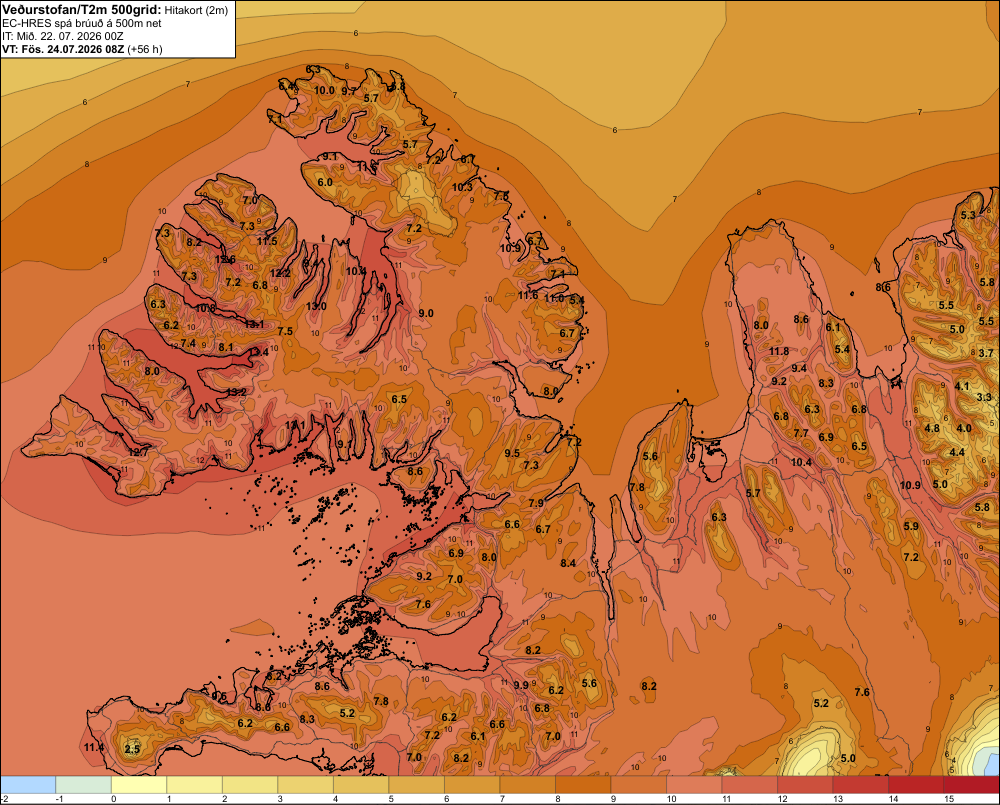Click the '4.8' temperature value
Viewport: 1000px width, 805px height.
pyautogui.click(x=932, y=428)
